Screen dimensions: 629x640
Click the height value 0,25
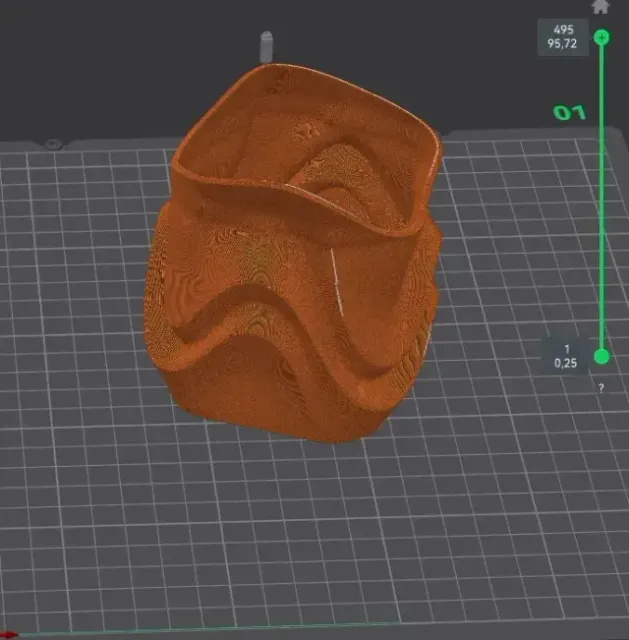pyautogui.click(x=565, y=363)
